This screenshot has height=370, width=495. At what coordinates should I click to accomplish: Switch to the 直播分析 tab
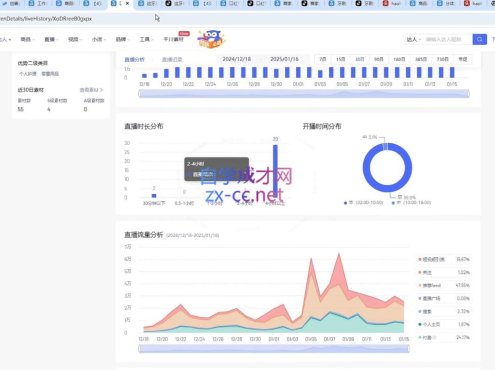[134, 59]
